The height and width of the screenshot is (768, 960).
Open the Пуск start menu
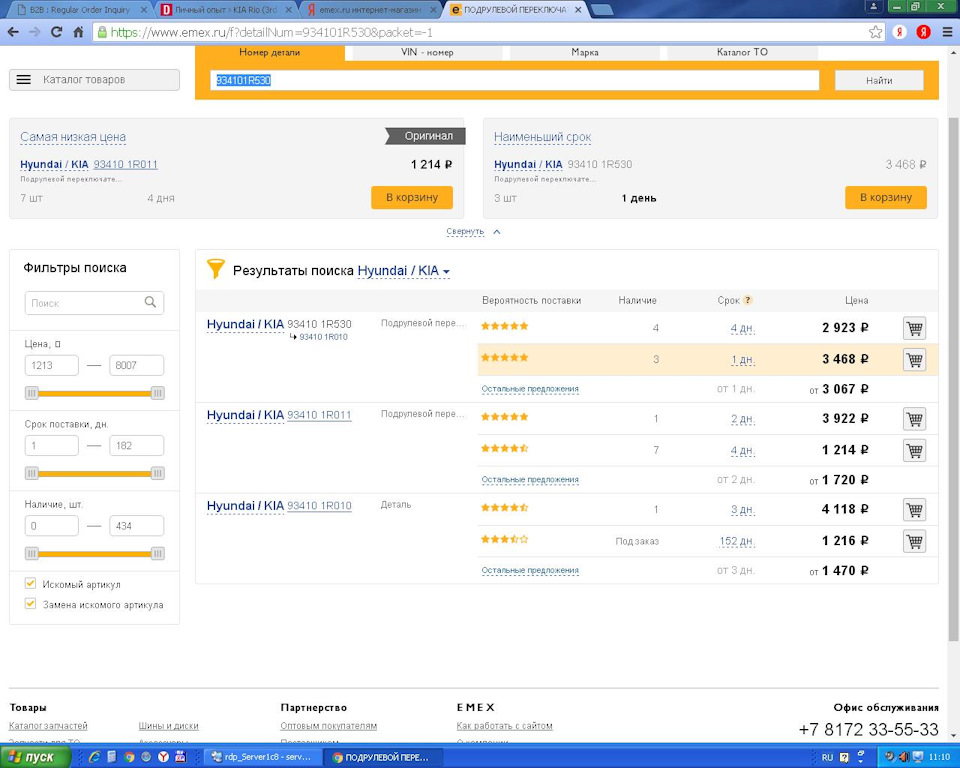(x=34, y=757)
